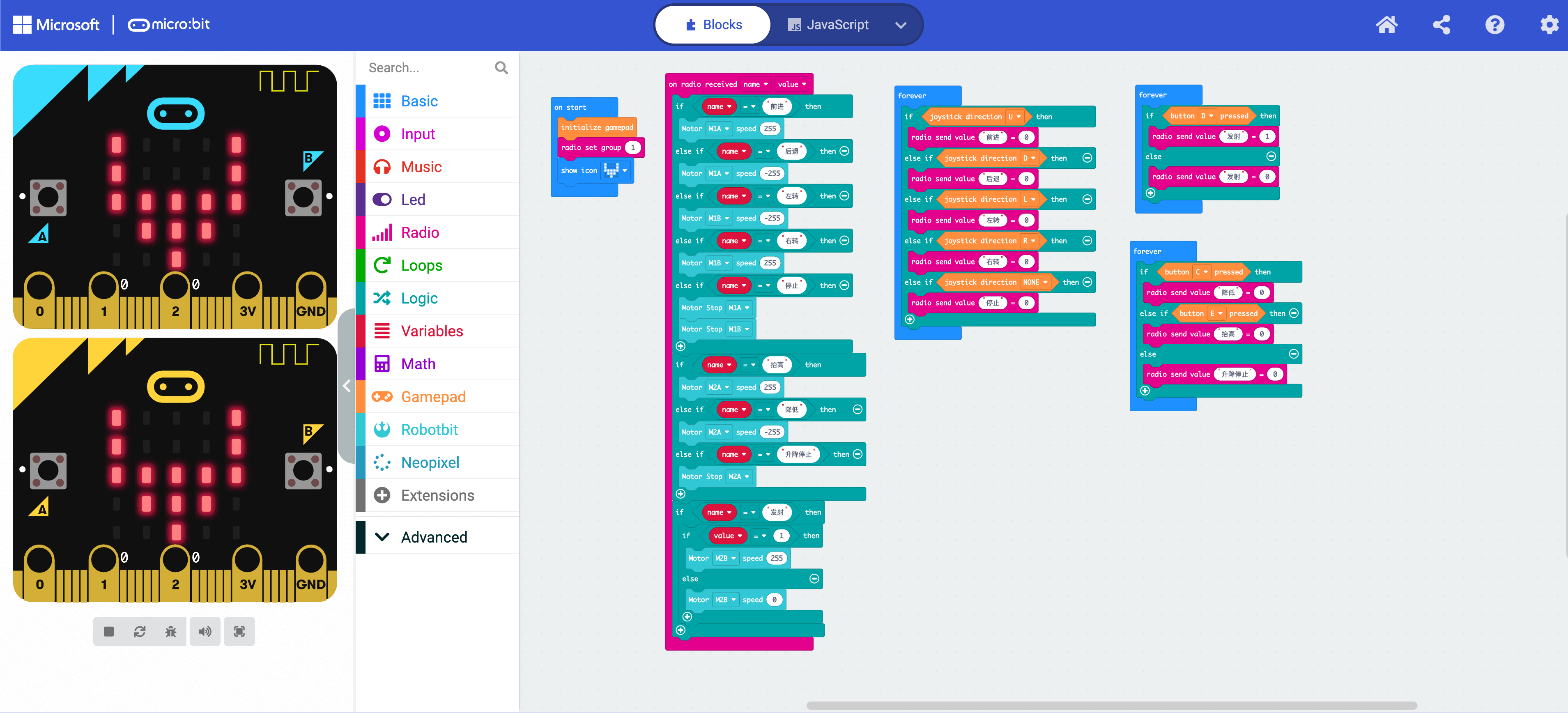The width and height of the screenshot is (1568, 713).
Task: Restart the simulator
Action: [x=139, y=631]
